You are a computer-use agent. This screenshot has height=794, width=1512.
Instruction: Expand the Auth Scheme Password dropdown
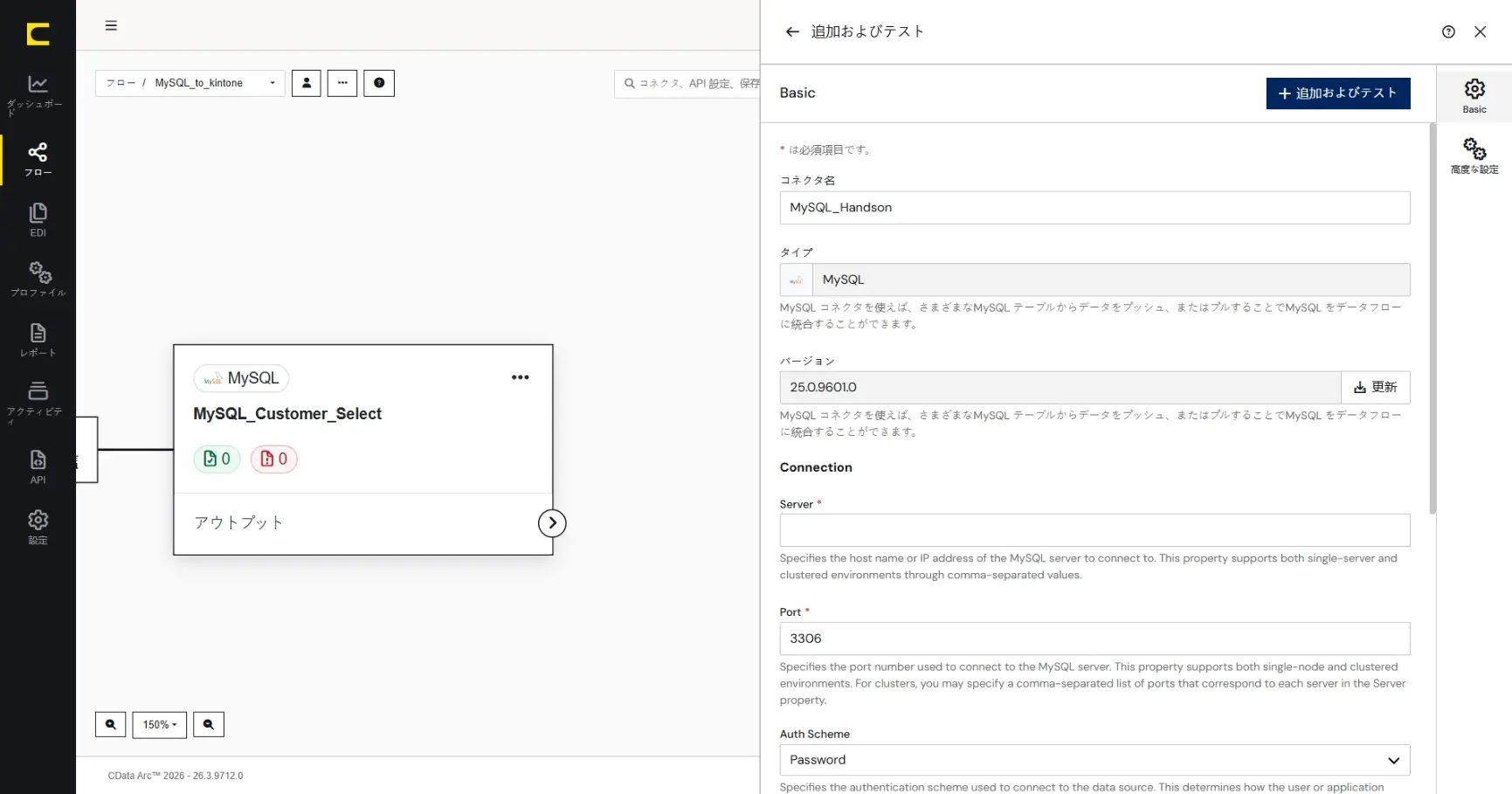click(x=1094, y=760)
